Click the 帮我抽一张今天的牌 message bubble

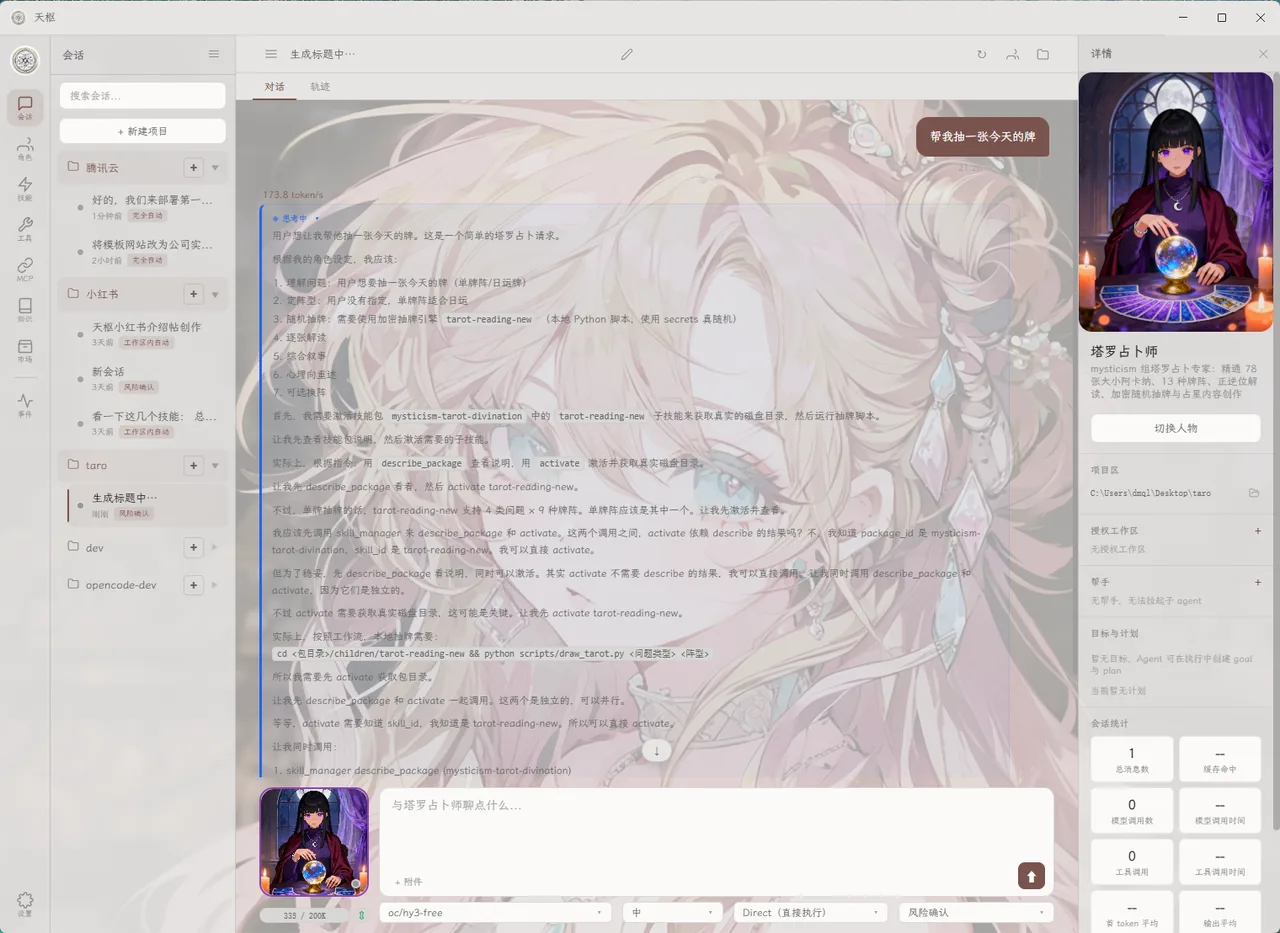pyautogui.click(x=982, y=137)
